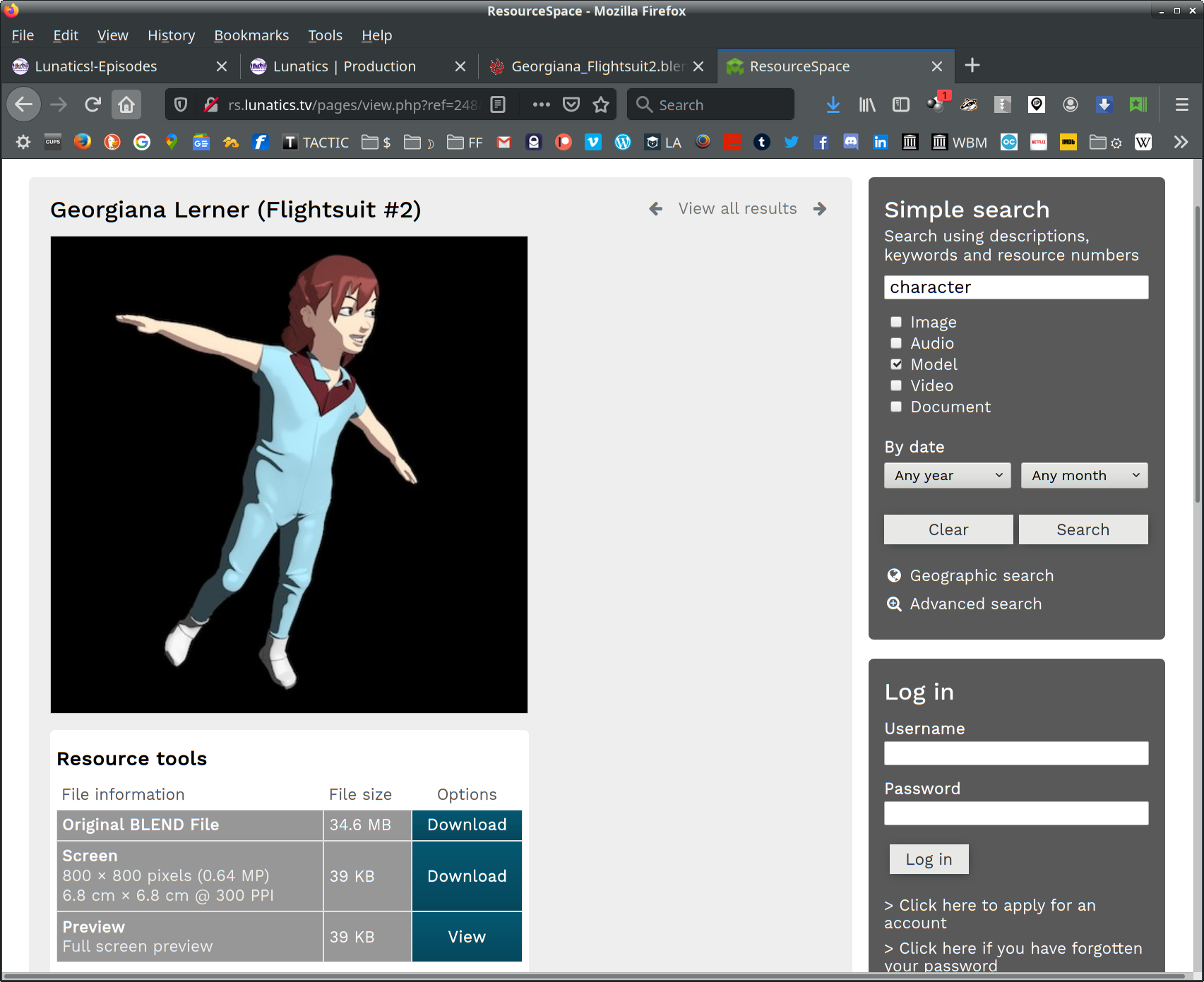
Task: Expand the Any year dropdown
Action: click(x=947, y=475)
